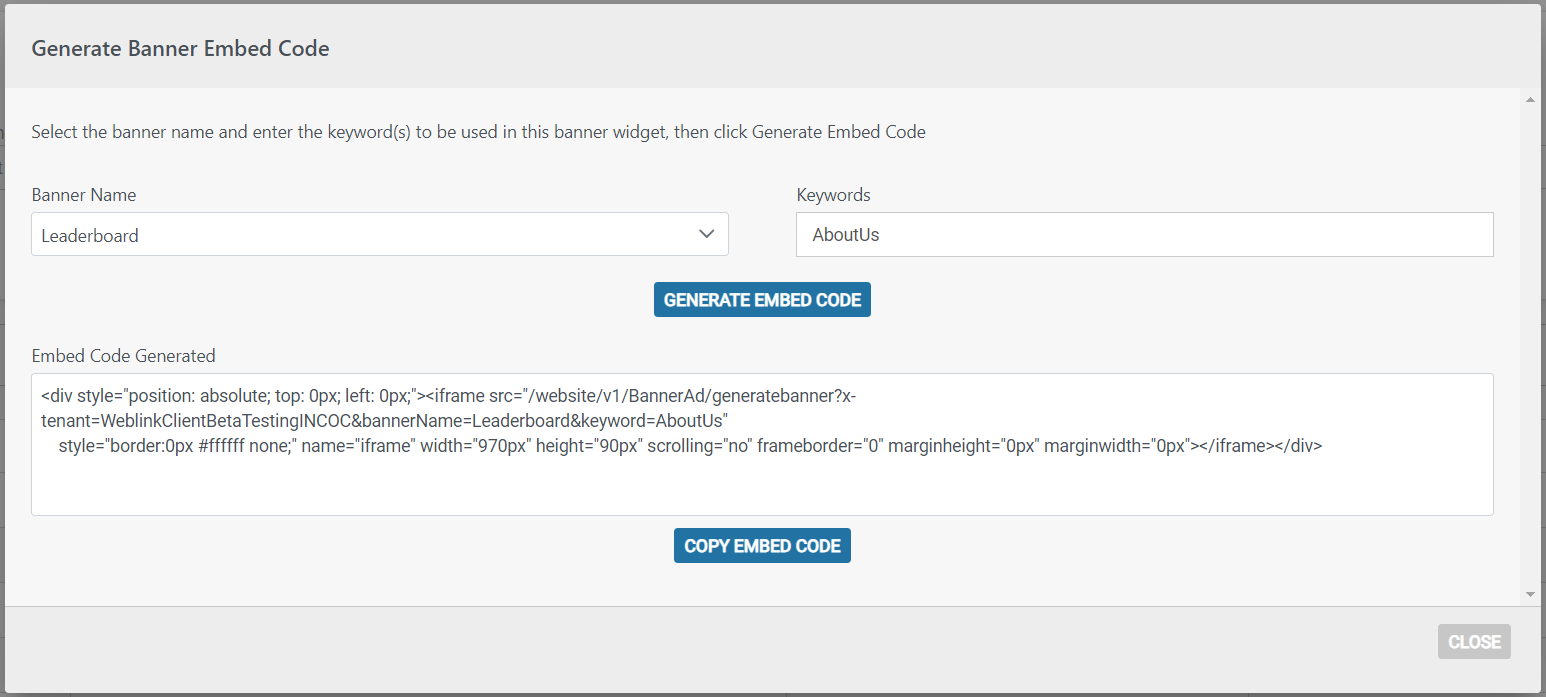
Task: Focus the Keywords field containing AboutUs
Action: (x=1145, y=234)
